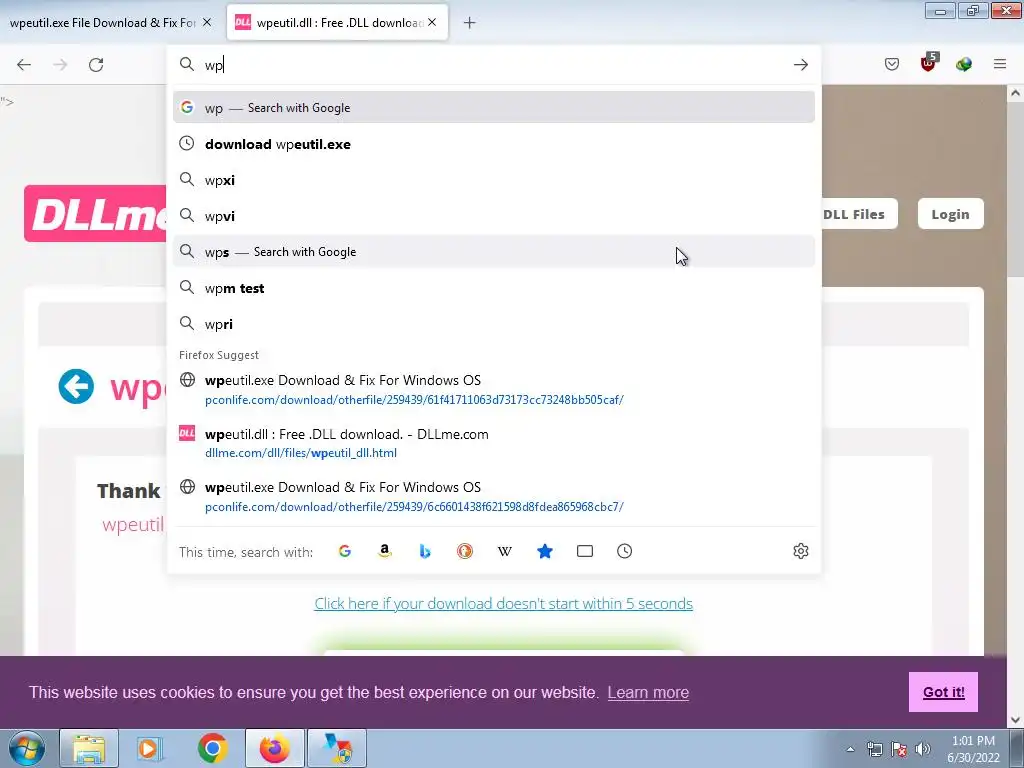Search this time with Bing icon
This screenshot has width=1024, height=768.
(x=424, y=551)
